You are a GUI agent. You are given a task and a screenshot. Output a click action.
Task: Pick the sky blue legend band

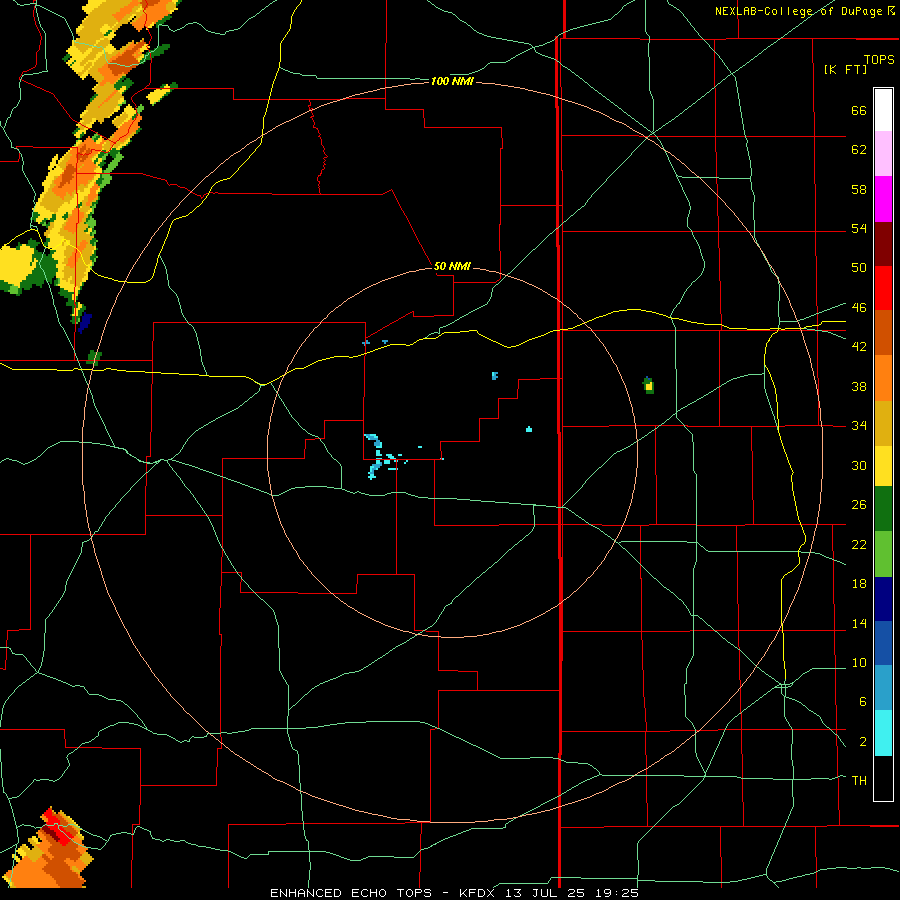(883, 687)
